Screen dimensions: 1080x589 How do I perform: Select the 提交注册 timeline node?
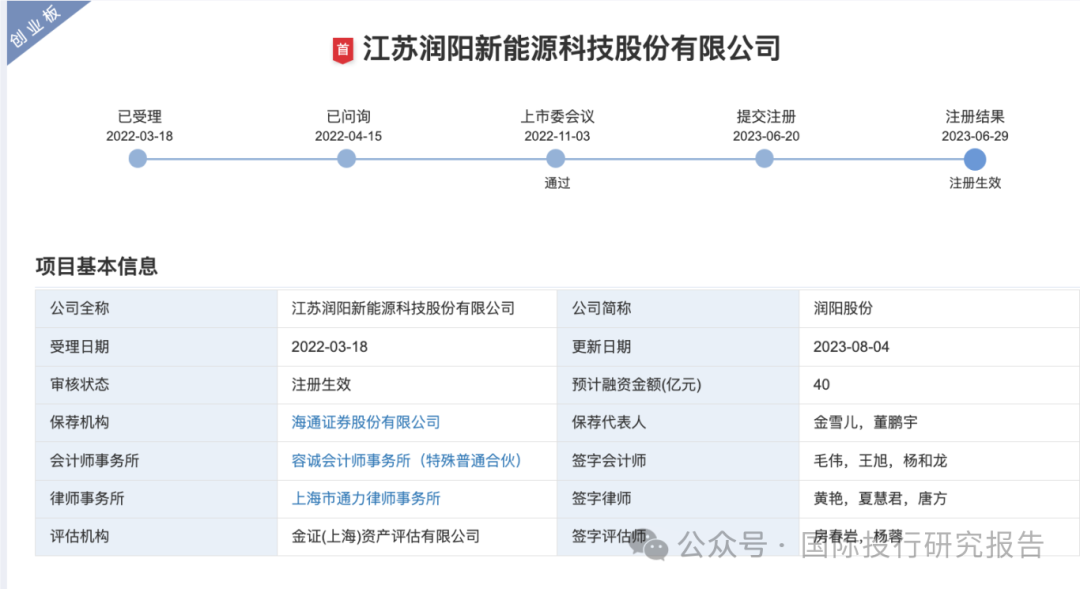(765, 159)
